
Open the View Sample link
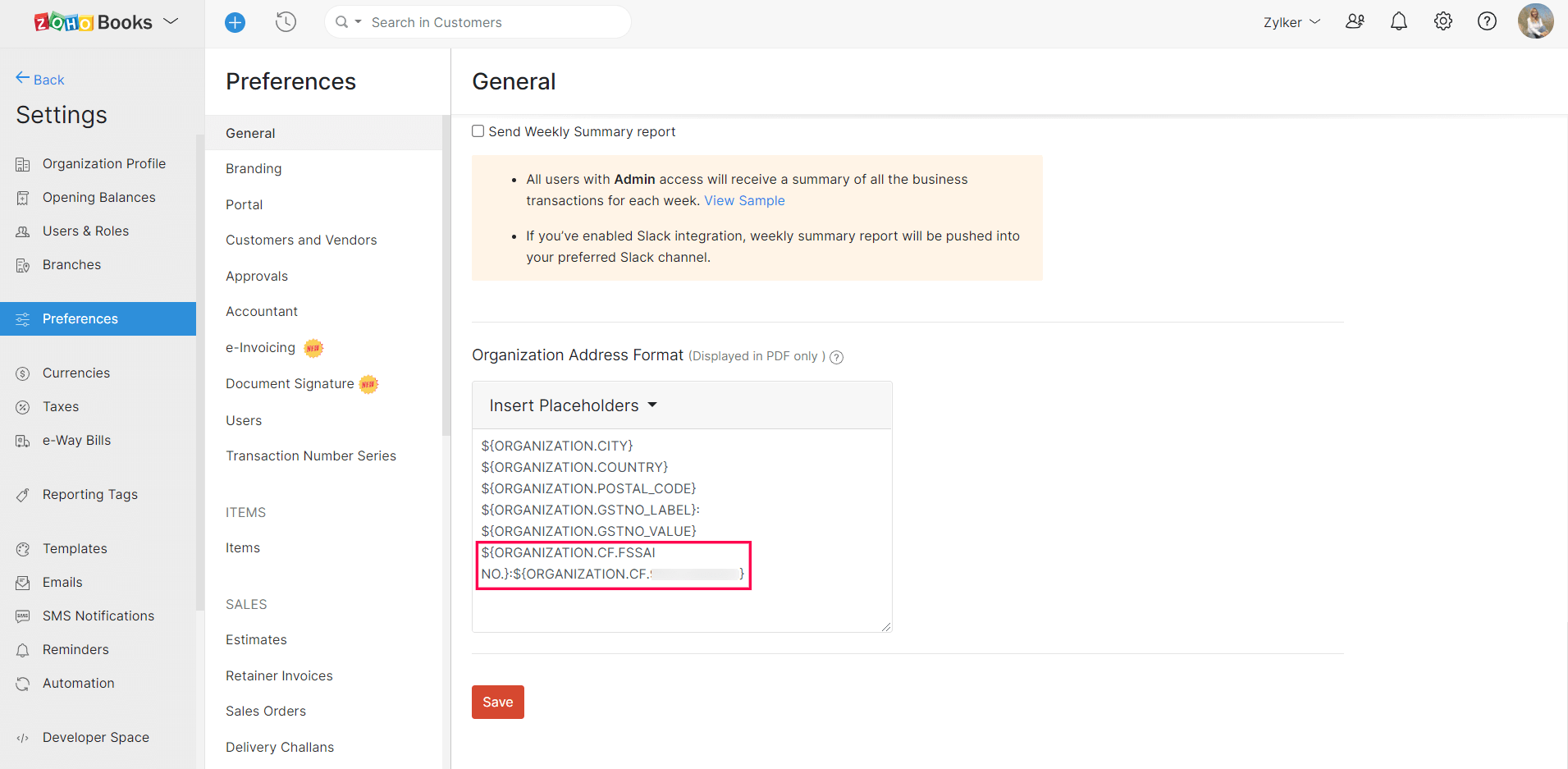click(x=743, y=200)
